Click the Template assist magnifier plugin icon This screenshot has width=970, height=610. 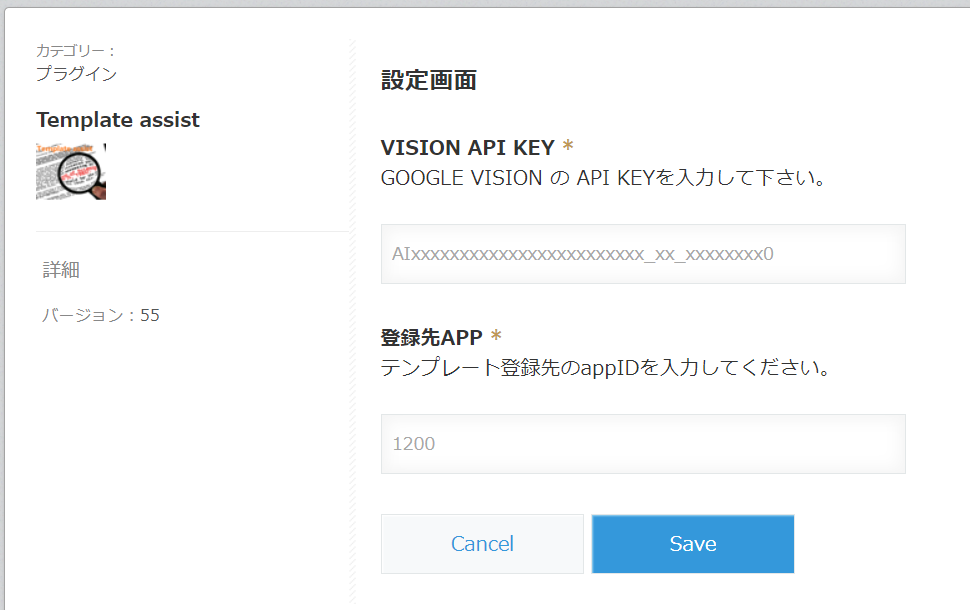71,170
